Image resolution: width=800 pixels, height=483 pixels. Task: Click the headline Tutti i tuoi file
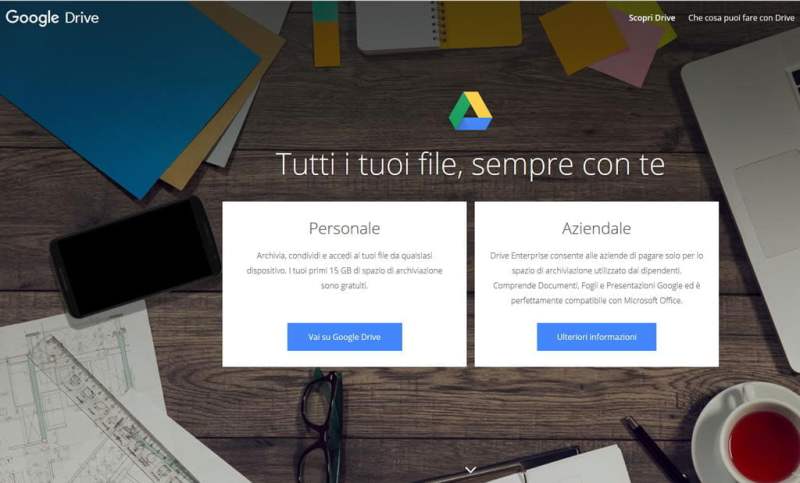470,165
